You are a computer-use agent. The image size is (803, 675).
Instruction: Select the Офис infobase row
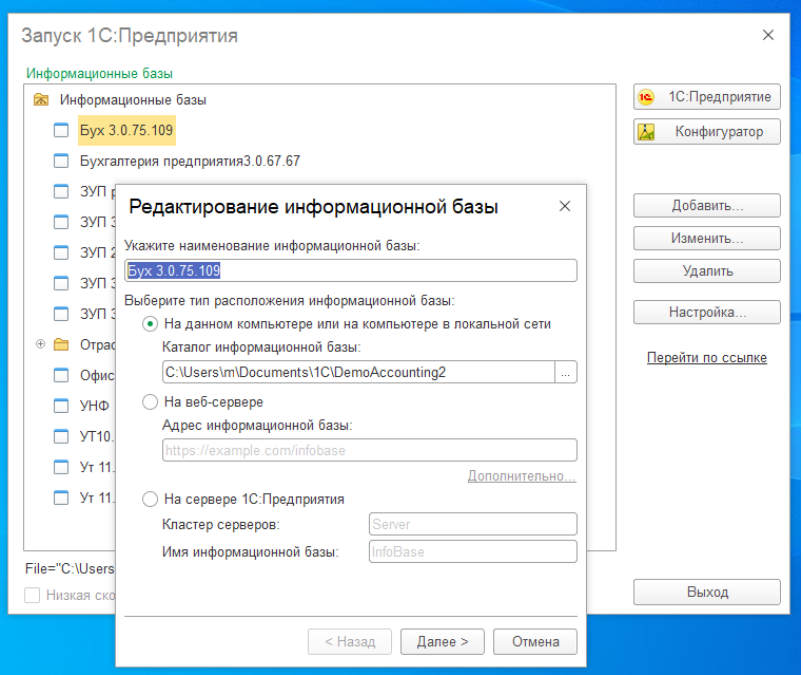click(x=97, y=375)
